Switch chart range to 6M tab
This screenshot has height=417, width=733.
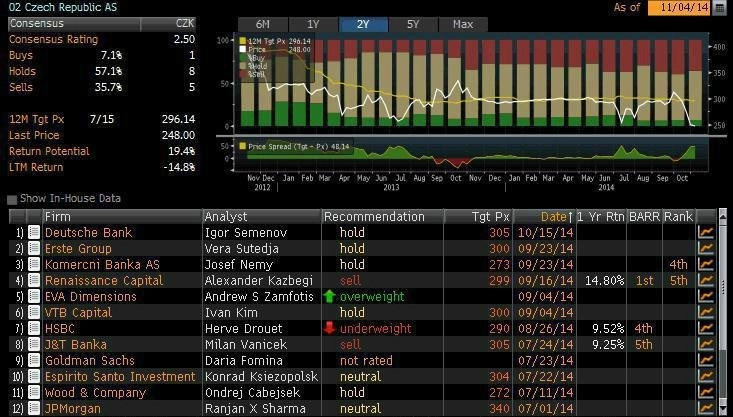263,24
